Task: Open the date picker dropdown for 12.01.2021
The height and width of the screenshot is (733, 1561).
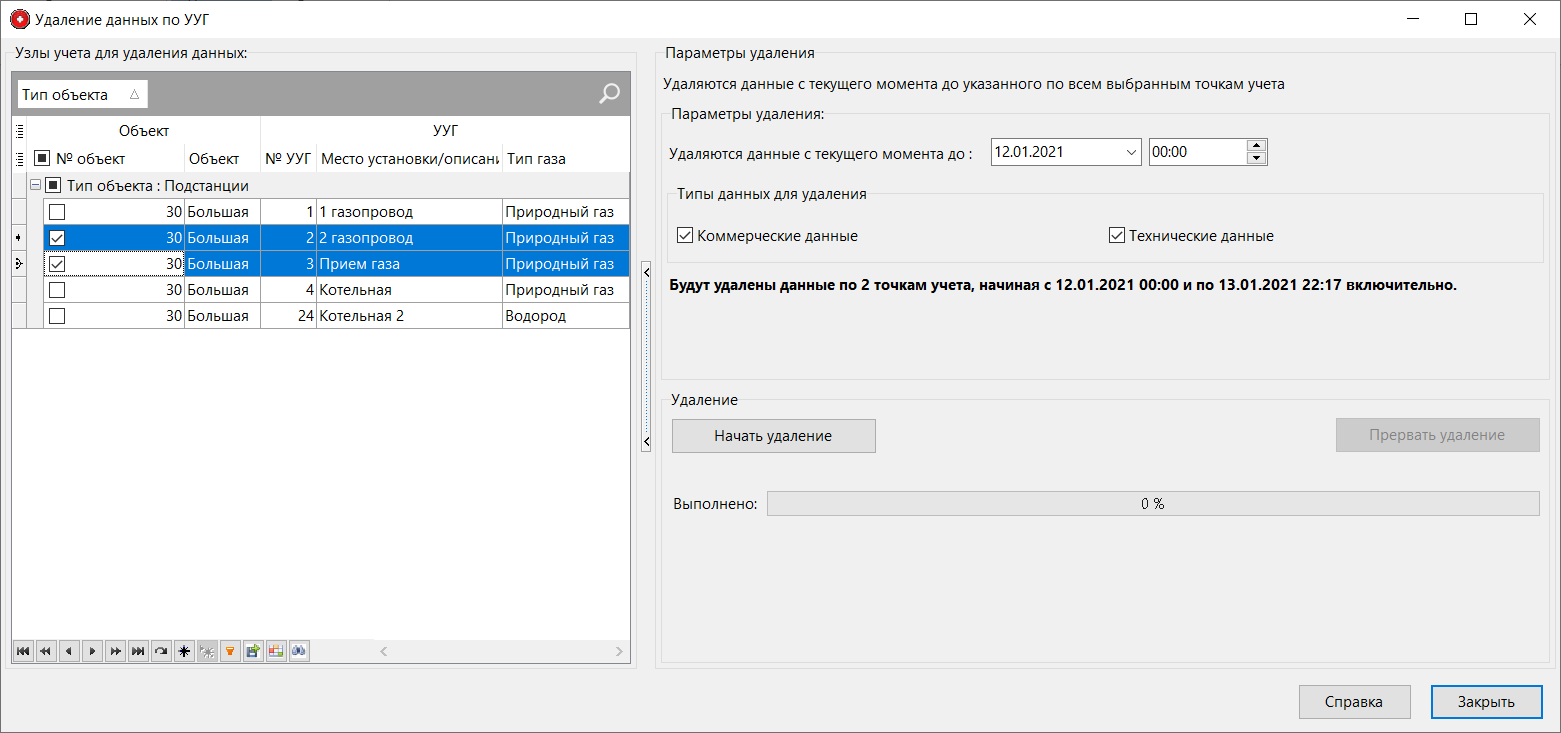Action: [1133, 151]
